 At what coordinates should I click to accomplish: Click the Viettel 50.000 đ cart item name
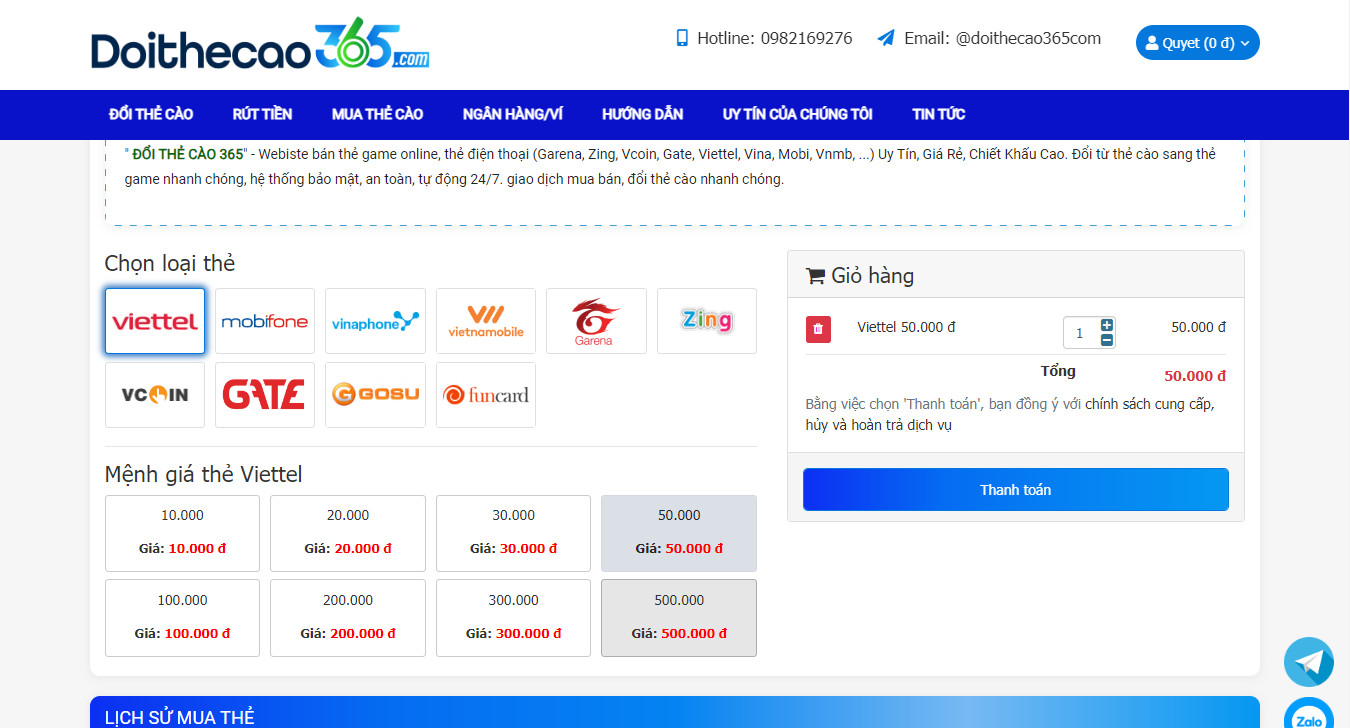click(906, 327)
